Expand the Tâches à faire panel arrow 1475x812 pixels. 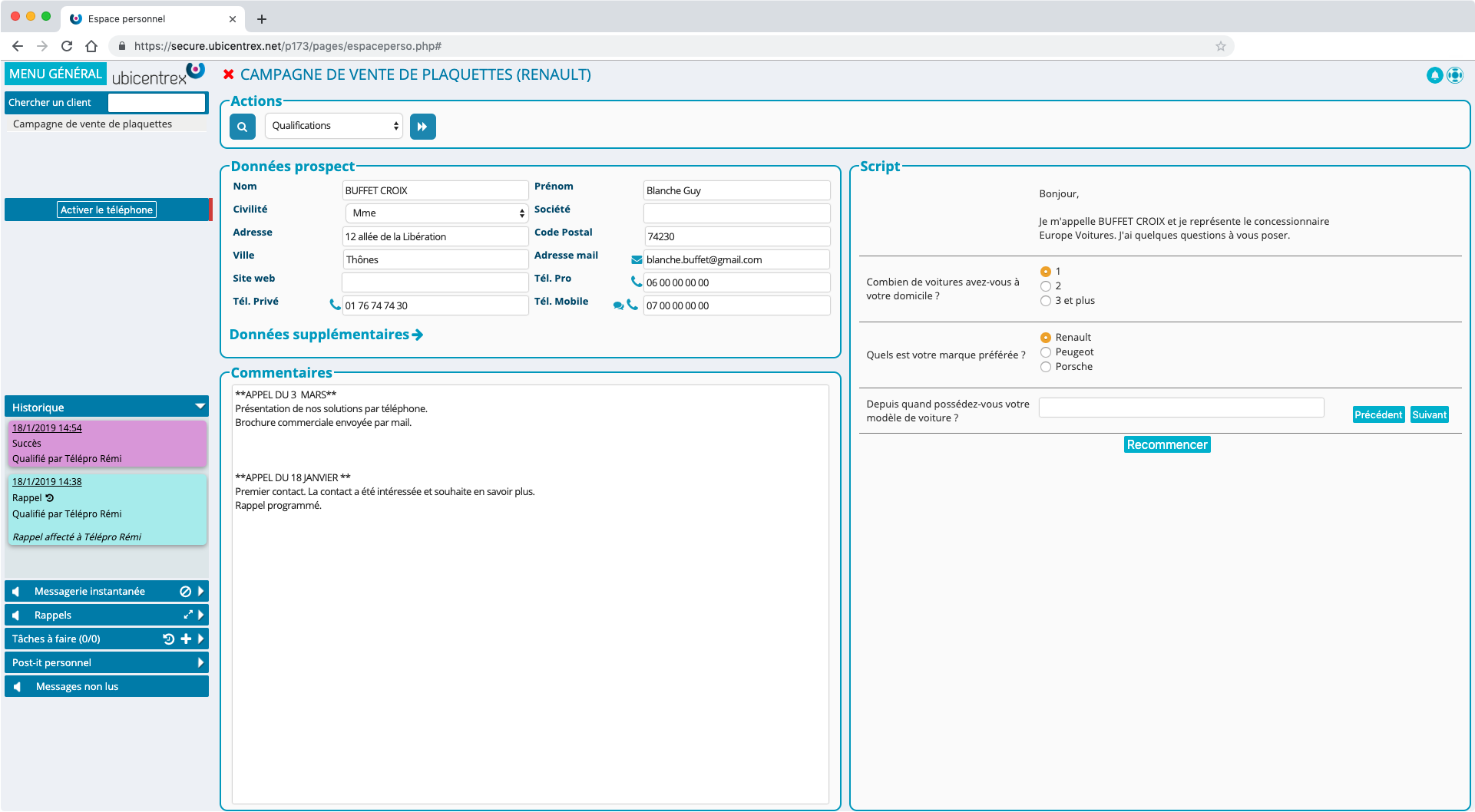click(201, 639)
